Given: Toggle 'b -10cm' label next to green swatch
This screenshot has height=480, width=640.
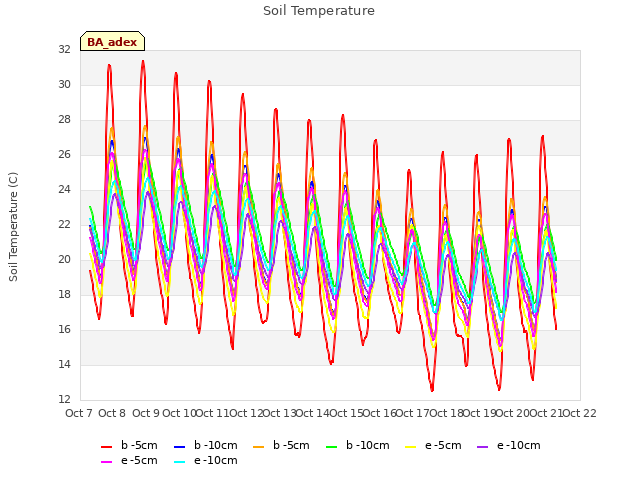Looking at the screenshot, I should click(x=368, y=445).
